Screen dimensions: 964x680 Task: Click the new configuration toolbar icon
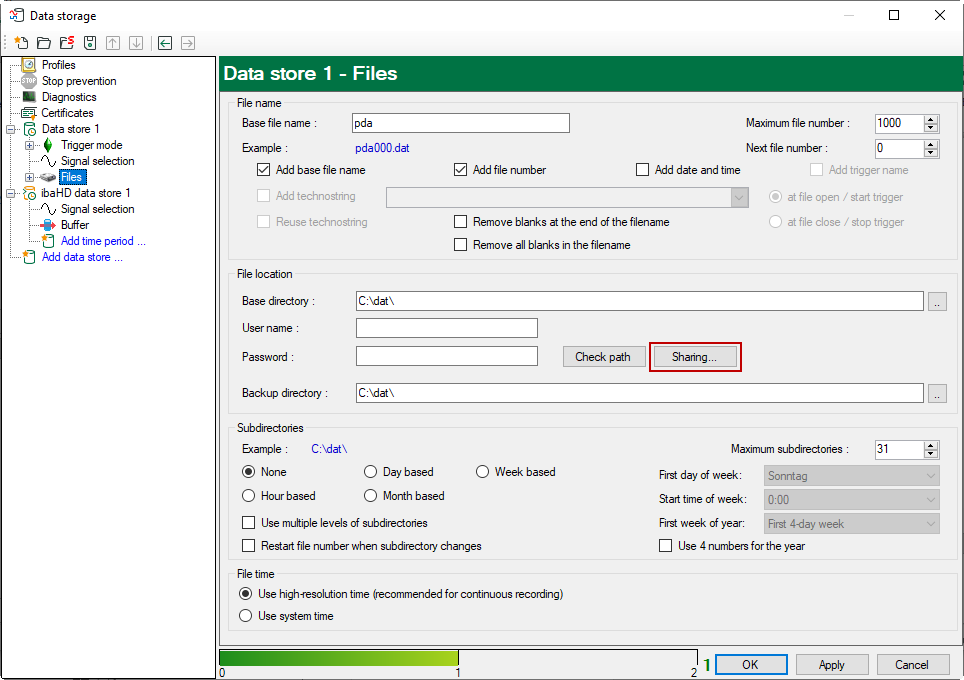(20, 43)
